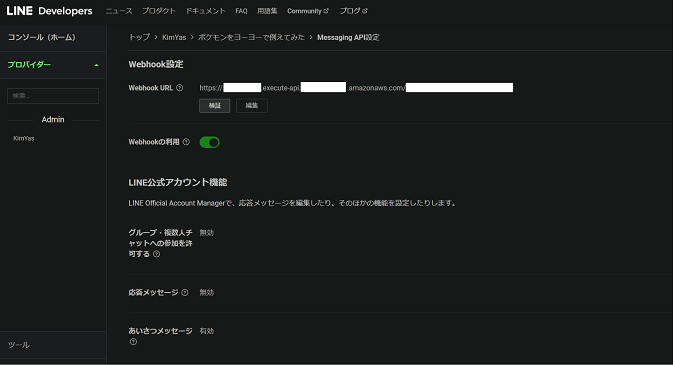Click the Webhook URL text

click(x=356, y=88)
